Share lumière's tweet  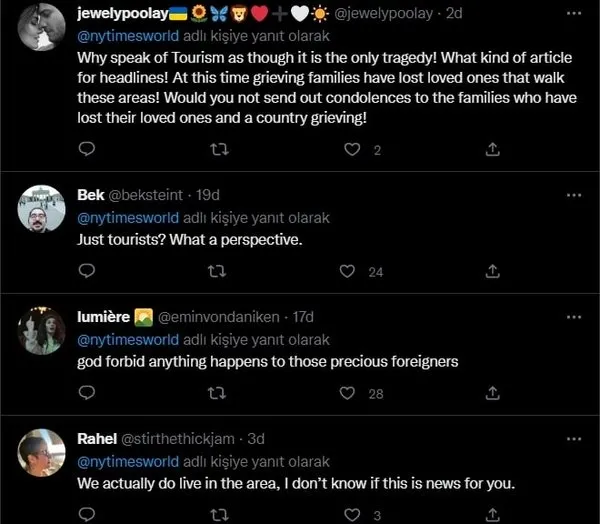pyautogui.click(x=492, y=393)
